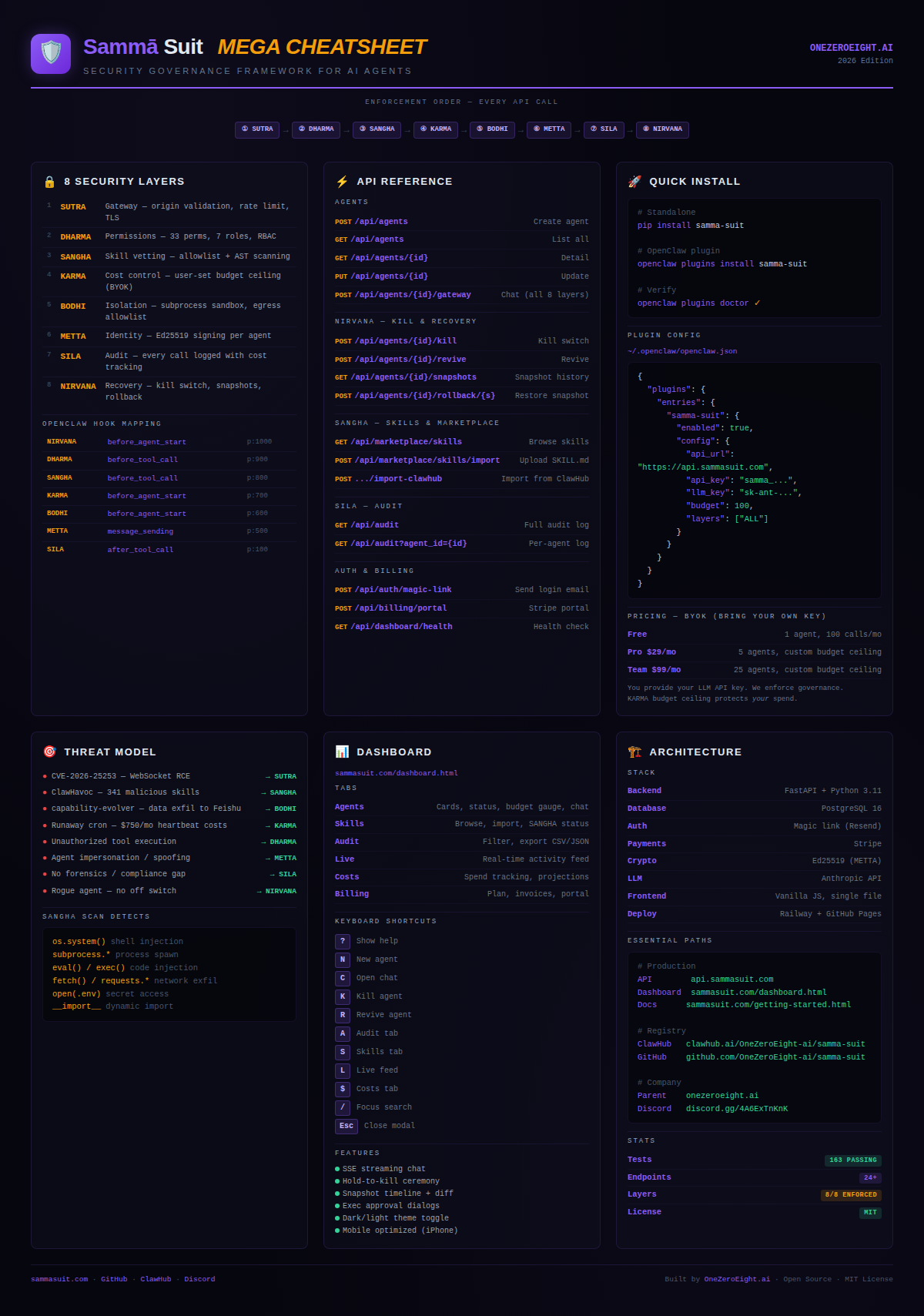Open the Discord footer link
The height and width of the screenshot is (1316, 924).
click(x=199, y=1279)
